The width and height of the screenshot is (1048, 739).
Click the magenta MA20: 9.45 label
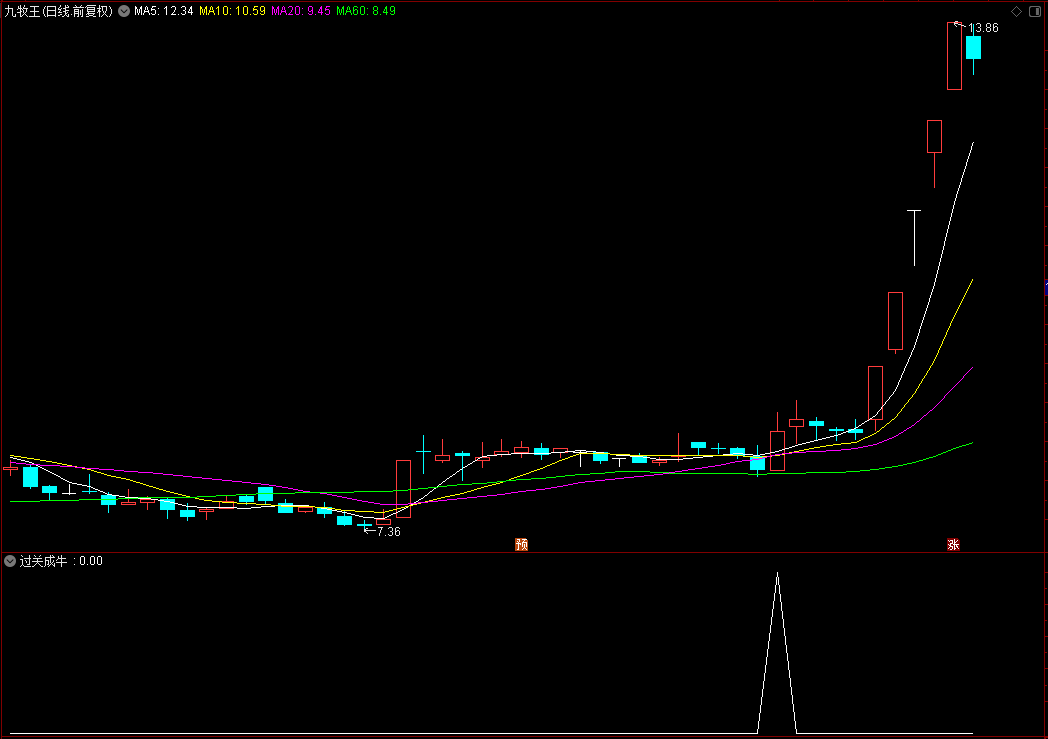tap(301, 11)
